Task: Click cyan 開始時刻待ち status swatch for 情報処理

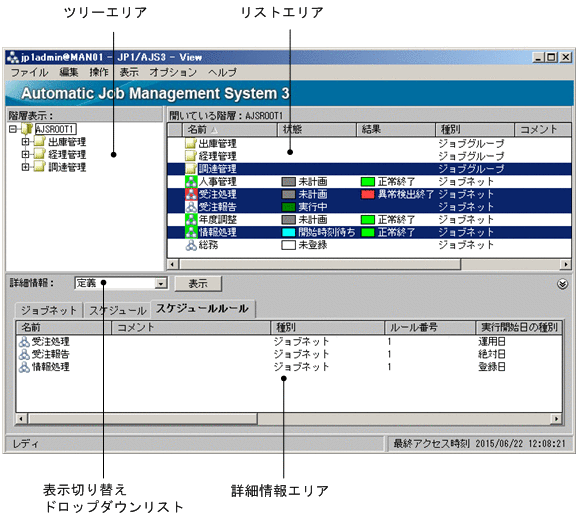Action: [x=289, y=232]
